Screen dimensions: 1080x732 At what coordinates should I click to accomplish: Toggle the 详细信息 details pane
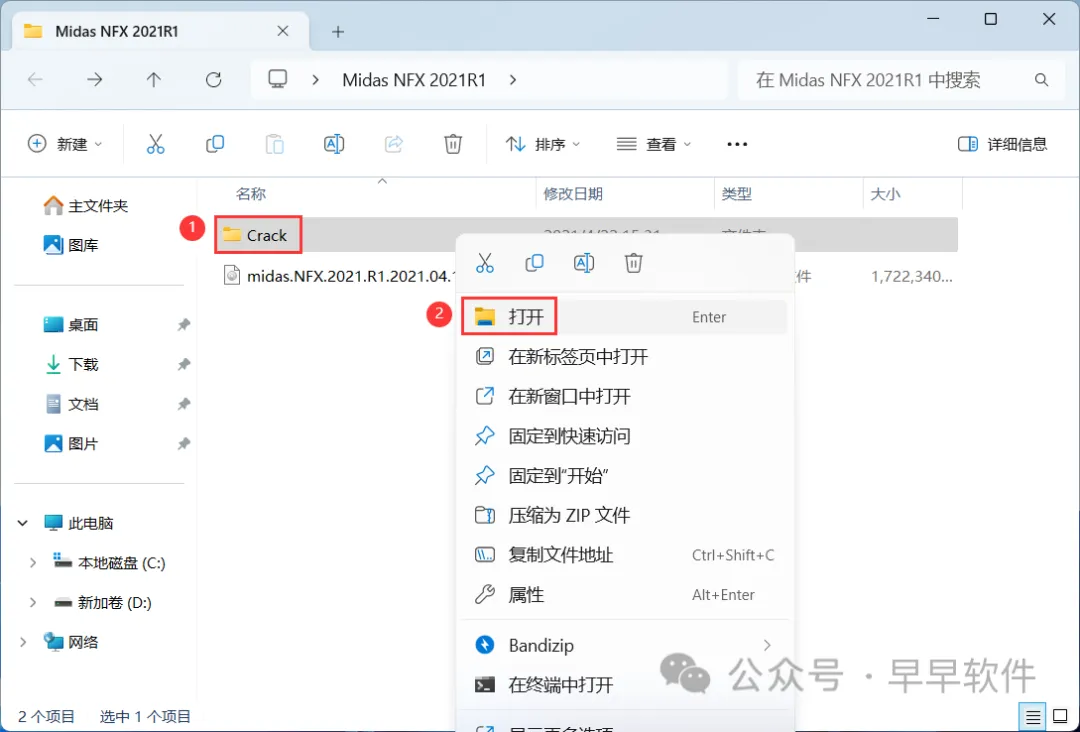pyautogui.click(x=1002, y=144)
